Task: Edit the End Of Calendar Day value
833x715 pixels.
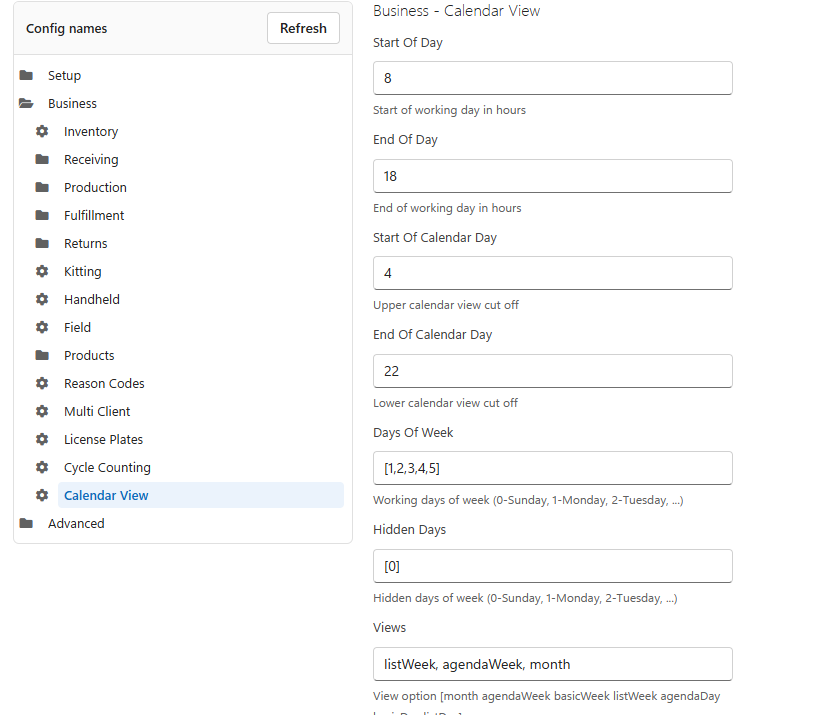Action: [x=552, y=371]
